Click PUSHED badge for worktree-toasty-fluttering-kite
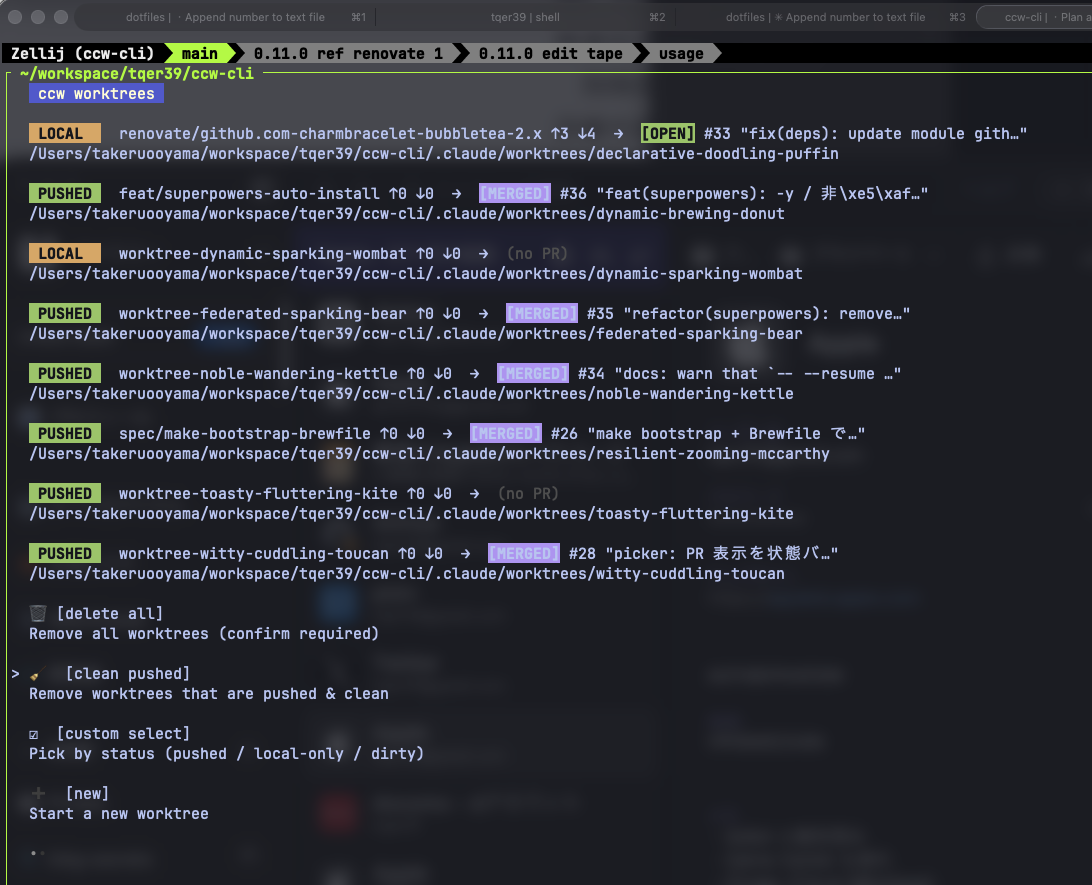1092x885 pixels. point(65,492)
